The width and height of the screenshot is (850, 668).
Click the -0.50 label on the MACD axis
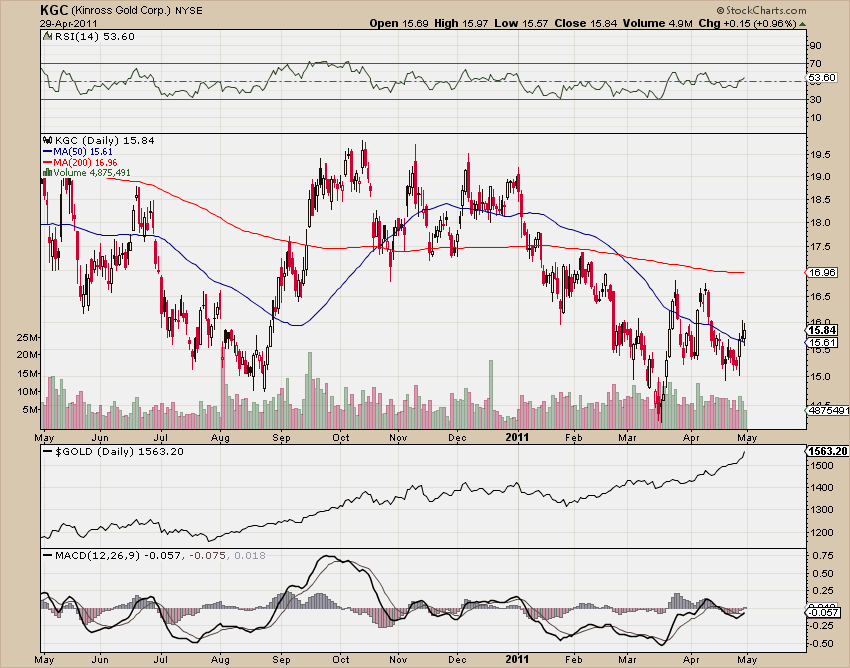tap(821, 644)
